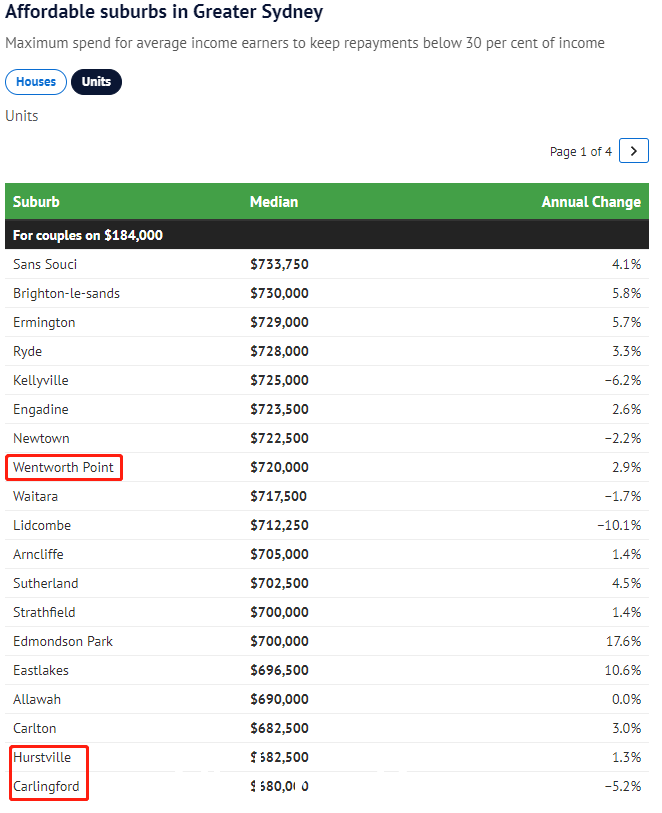Select the $729,000 median price

tap(279, 323)
